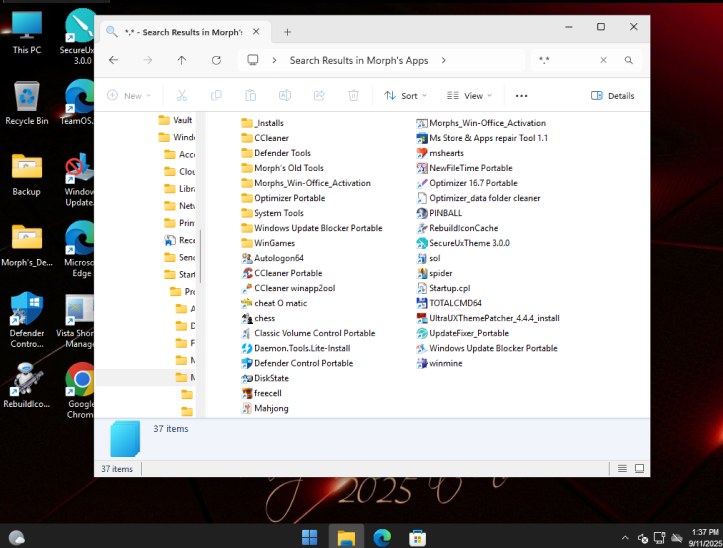Select the Vault folder in navigation pane
The image size is (723, 548).
175,120
